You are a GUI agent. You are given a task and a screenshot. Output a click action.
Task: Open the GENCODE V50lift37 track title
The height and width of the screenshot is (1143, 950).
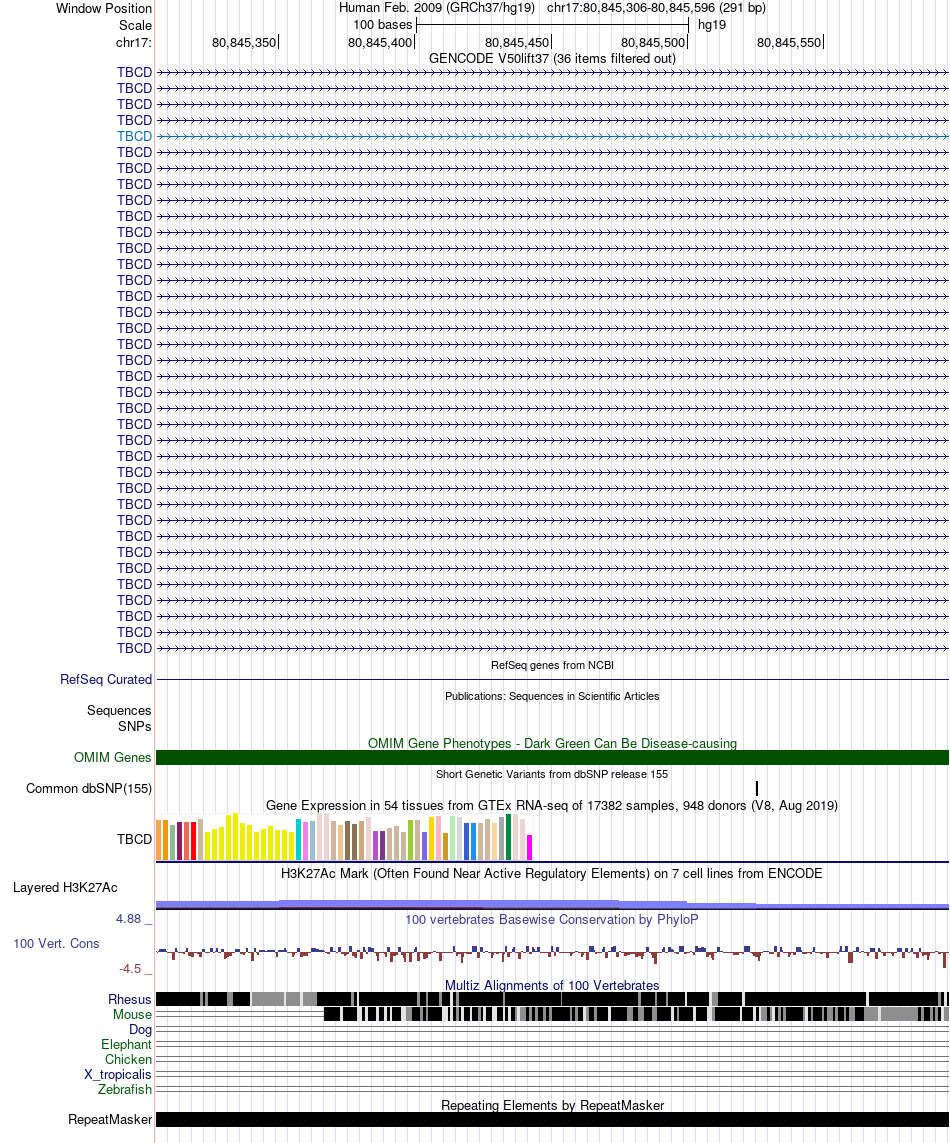552,58
